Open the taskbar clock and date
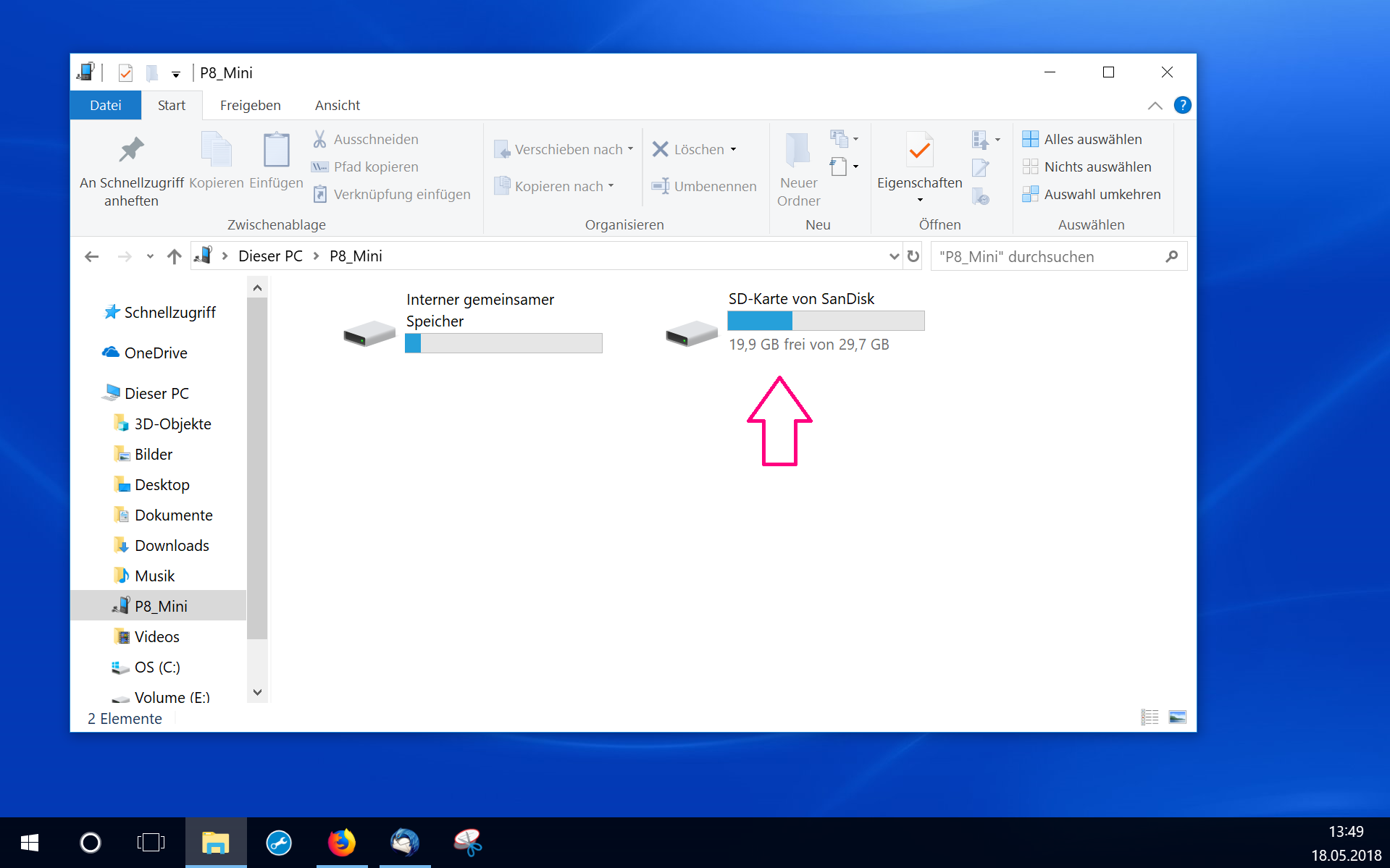 tap(1346, 843)
